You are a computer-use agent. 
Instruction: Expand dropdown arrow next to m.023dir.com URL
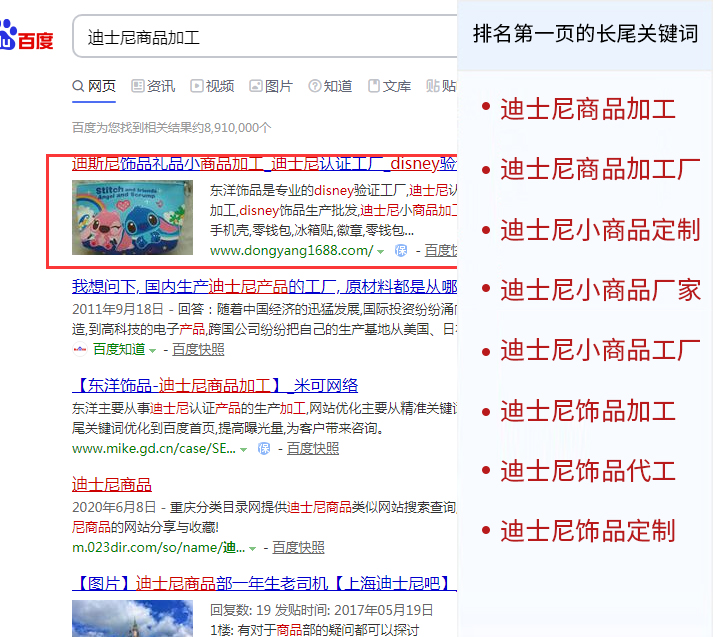(x=253, y=549)
